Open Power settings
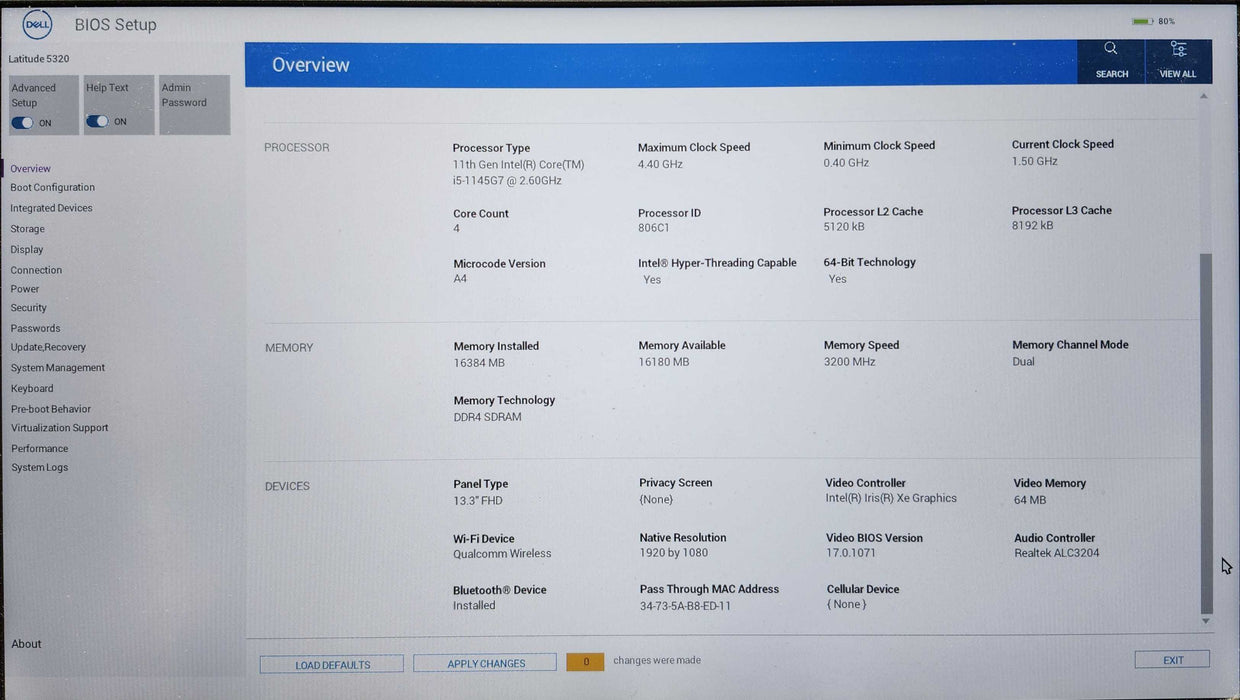This screenshot has width=1240, height=700. [25, 289]
